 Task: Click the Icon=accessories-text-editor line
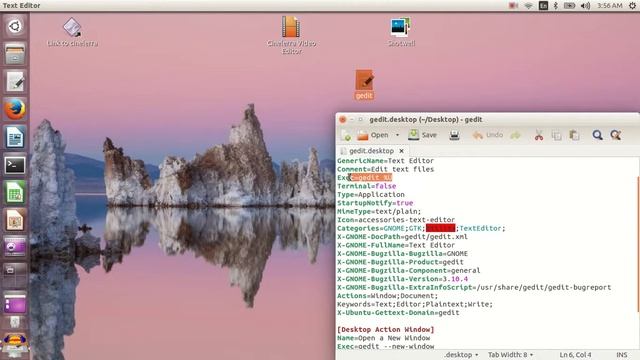396,220
